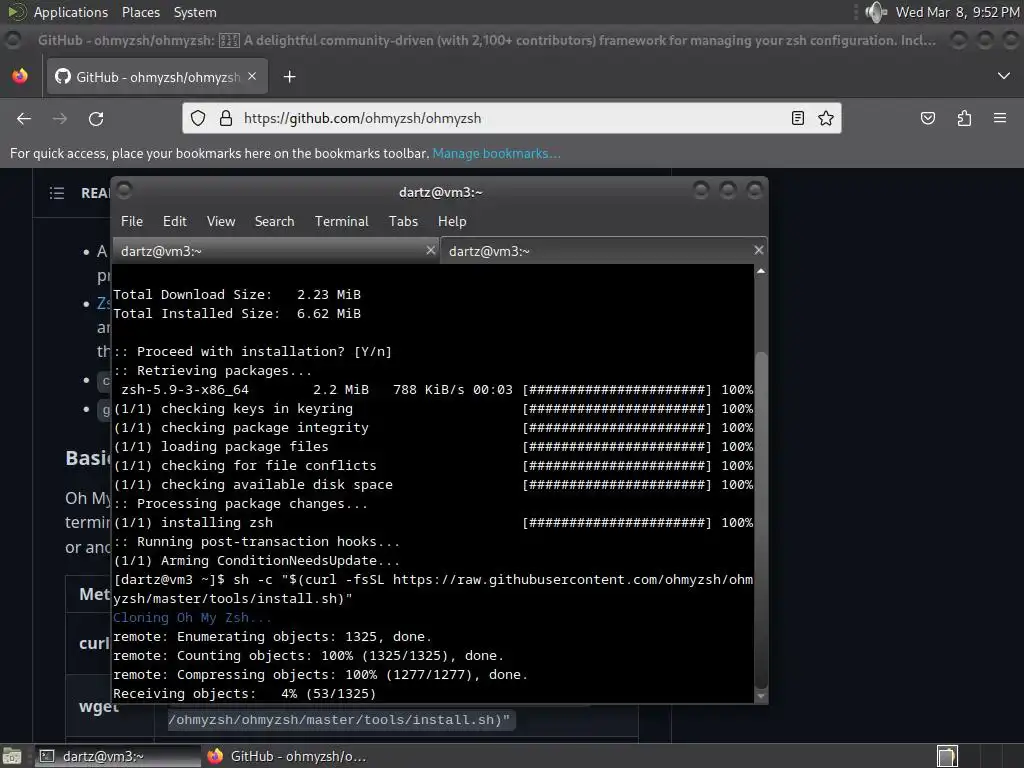
Task: Click 'Proceed with installation? [Y/n]' line
Action: pyautogui.click(x=253, y=351)
